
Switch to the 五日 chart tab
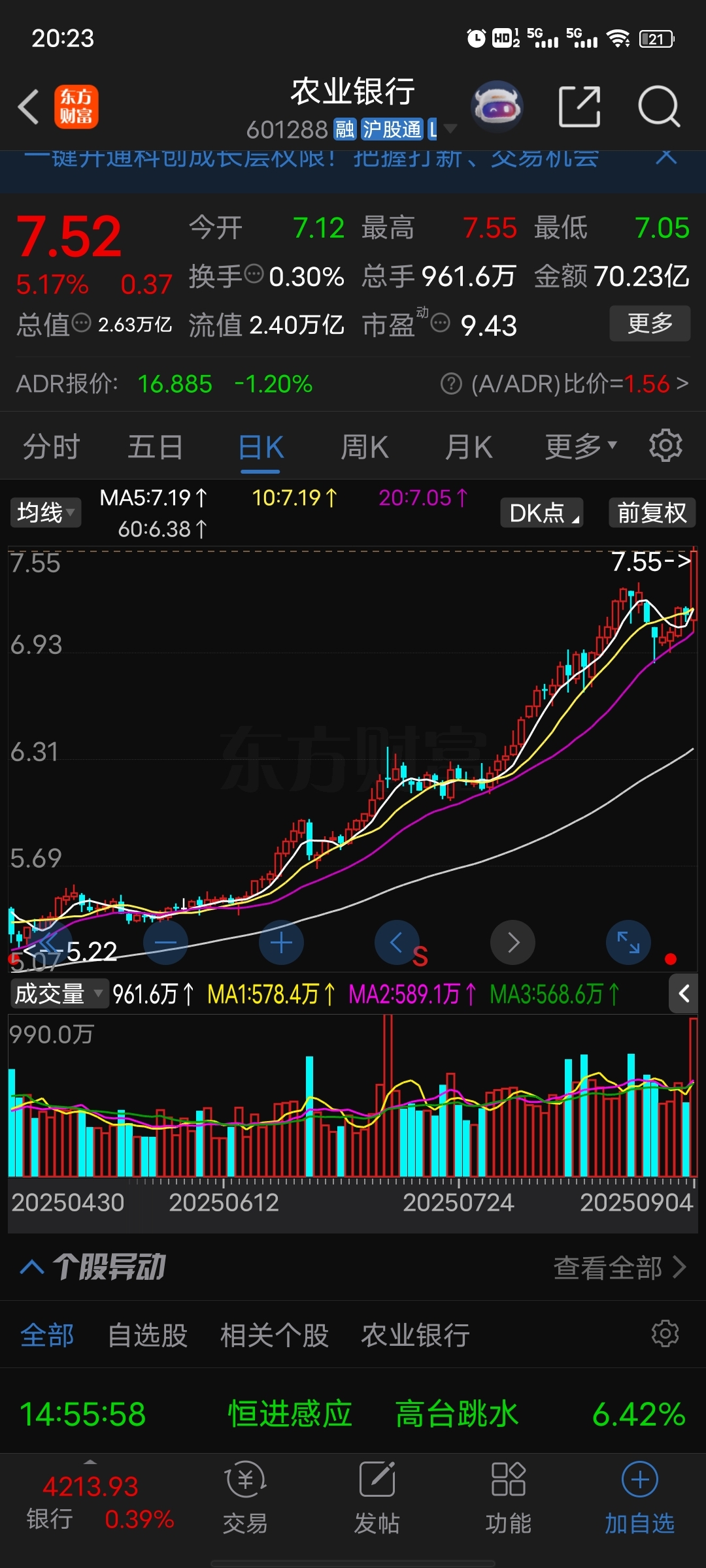pos(155,448)
